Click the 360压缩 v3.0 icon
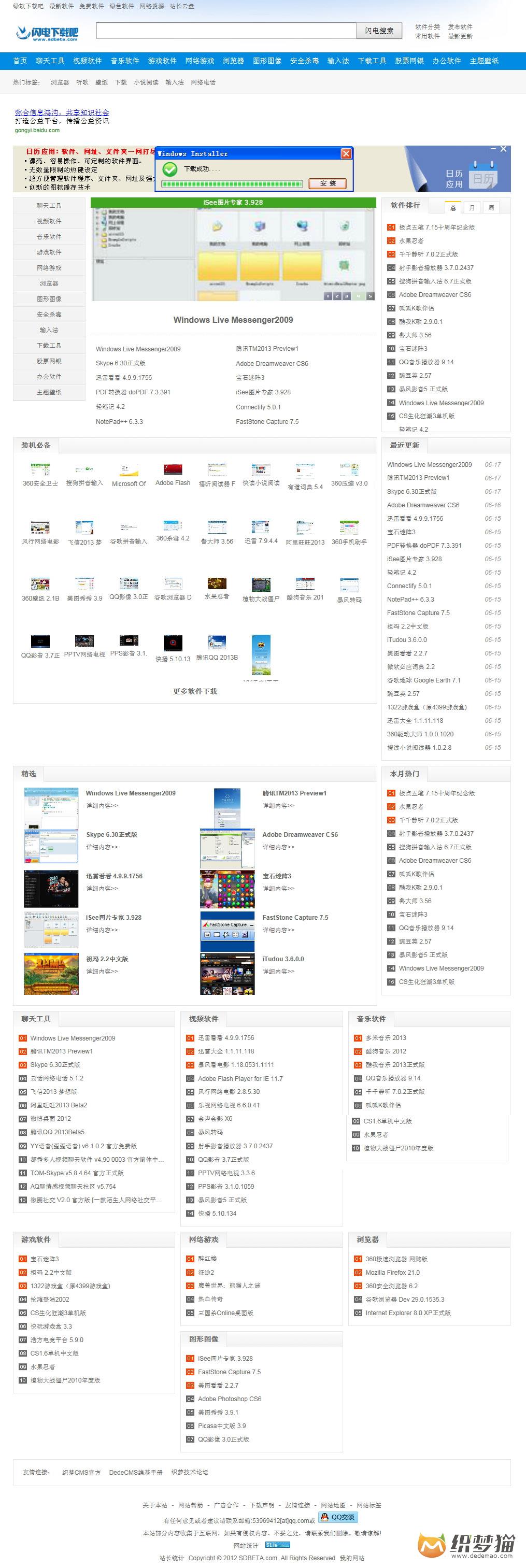The height and width of the screenshot is (1568, 526). [349, 470]
